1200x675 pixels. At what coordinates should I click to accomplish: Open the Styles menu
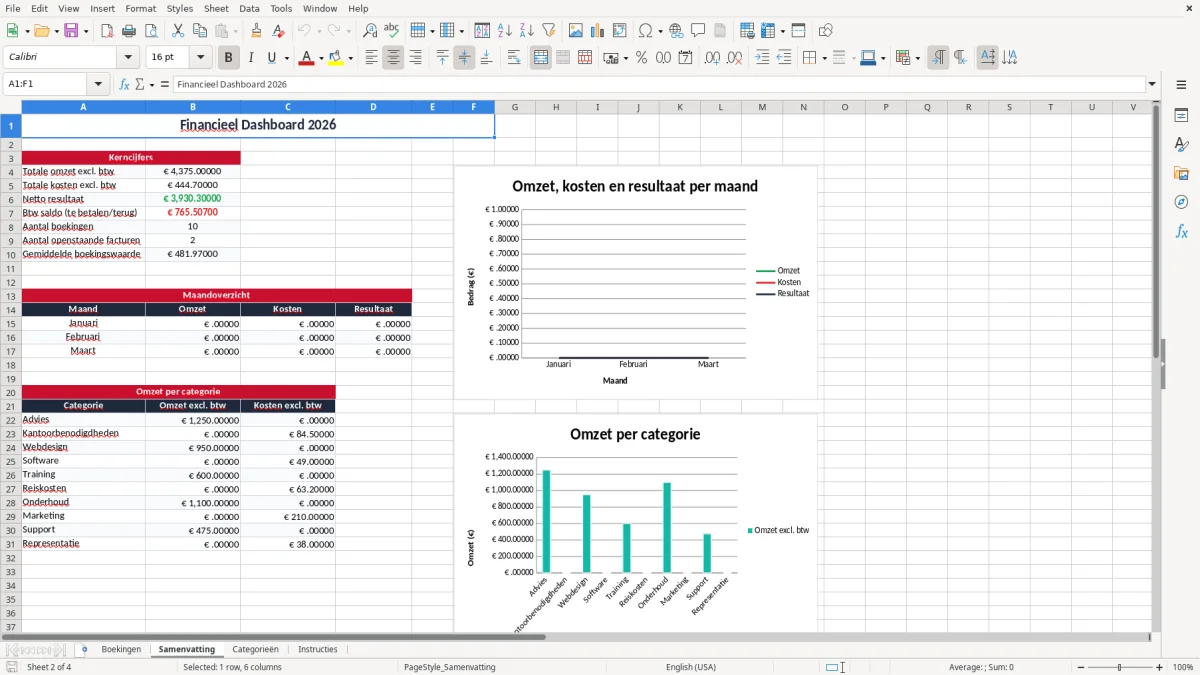[x=180, y=8]
